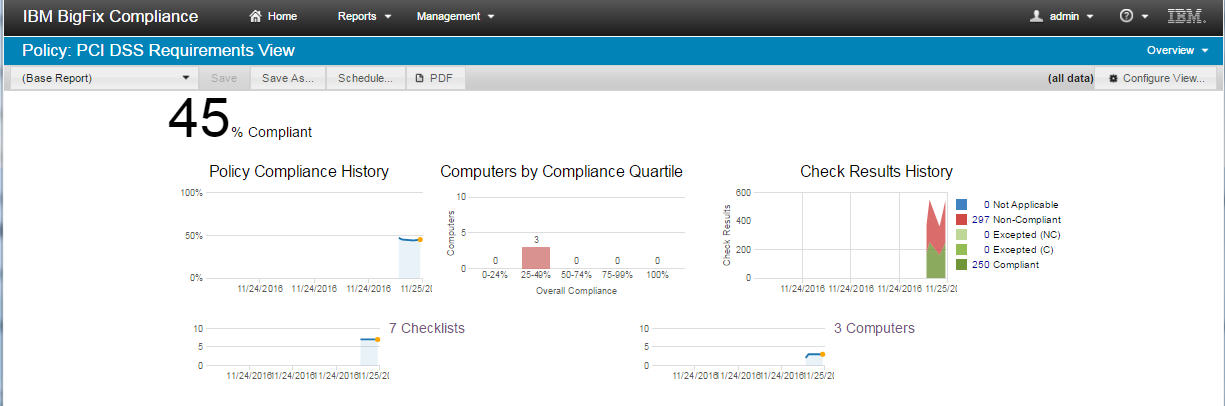The image size is (1225, 406).
Task: Click the Save As button
Action: [288, 78]
